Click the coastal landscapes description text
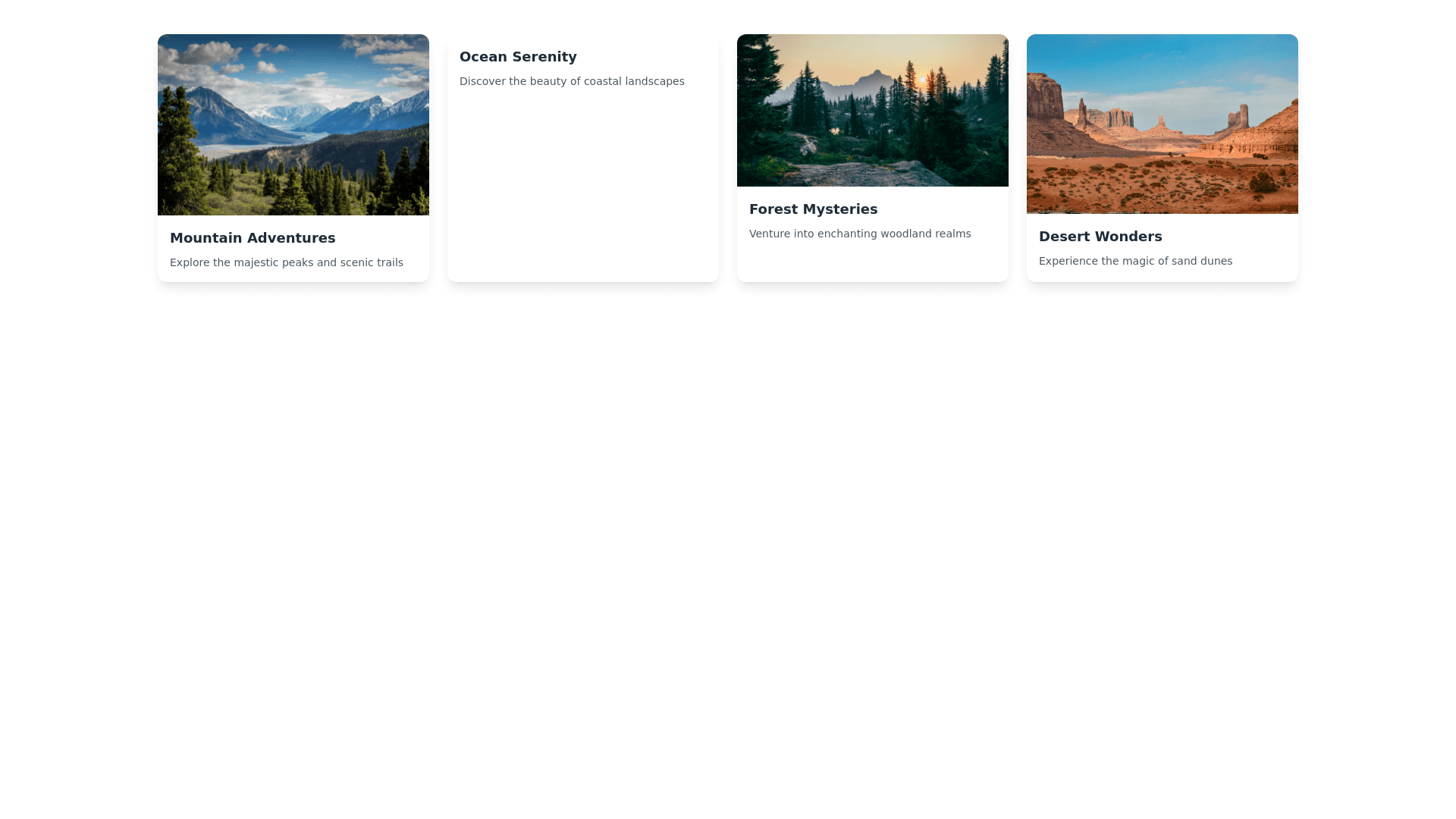 coord(573,81)
